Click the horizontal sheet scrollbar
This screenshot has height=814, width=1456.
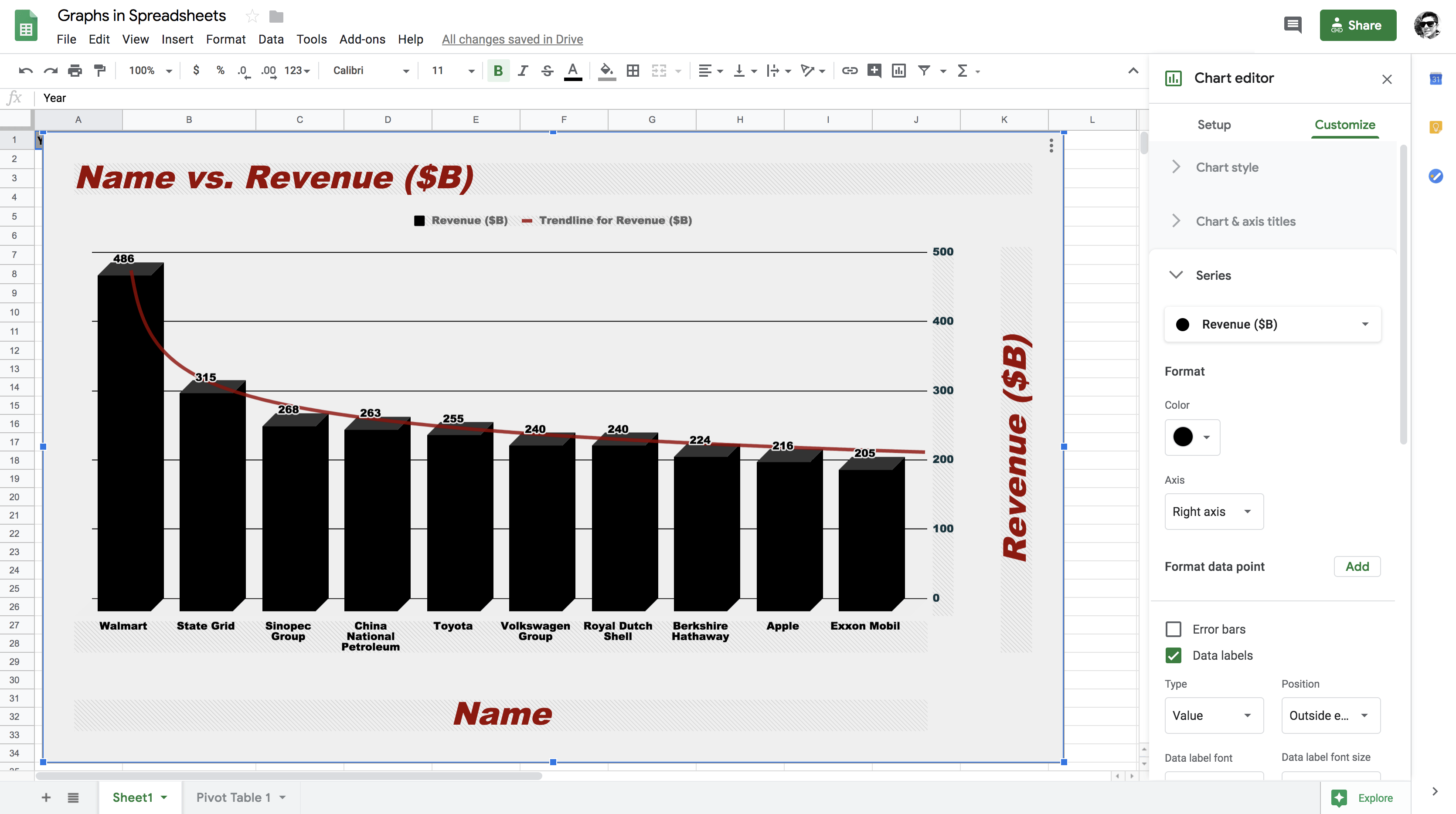pos(288,776)
